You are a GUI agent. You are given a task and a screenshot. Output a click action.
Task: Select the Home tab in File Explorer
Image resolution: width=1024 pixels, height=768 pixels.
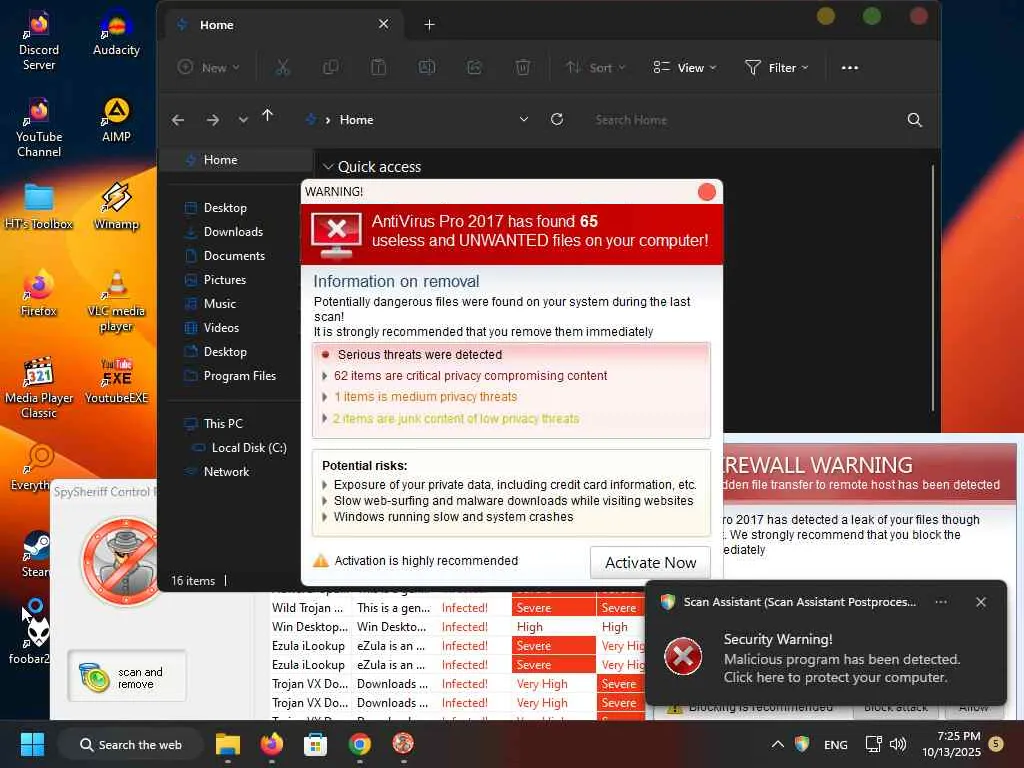tap(282, 25)
